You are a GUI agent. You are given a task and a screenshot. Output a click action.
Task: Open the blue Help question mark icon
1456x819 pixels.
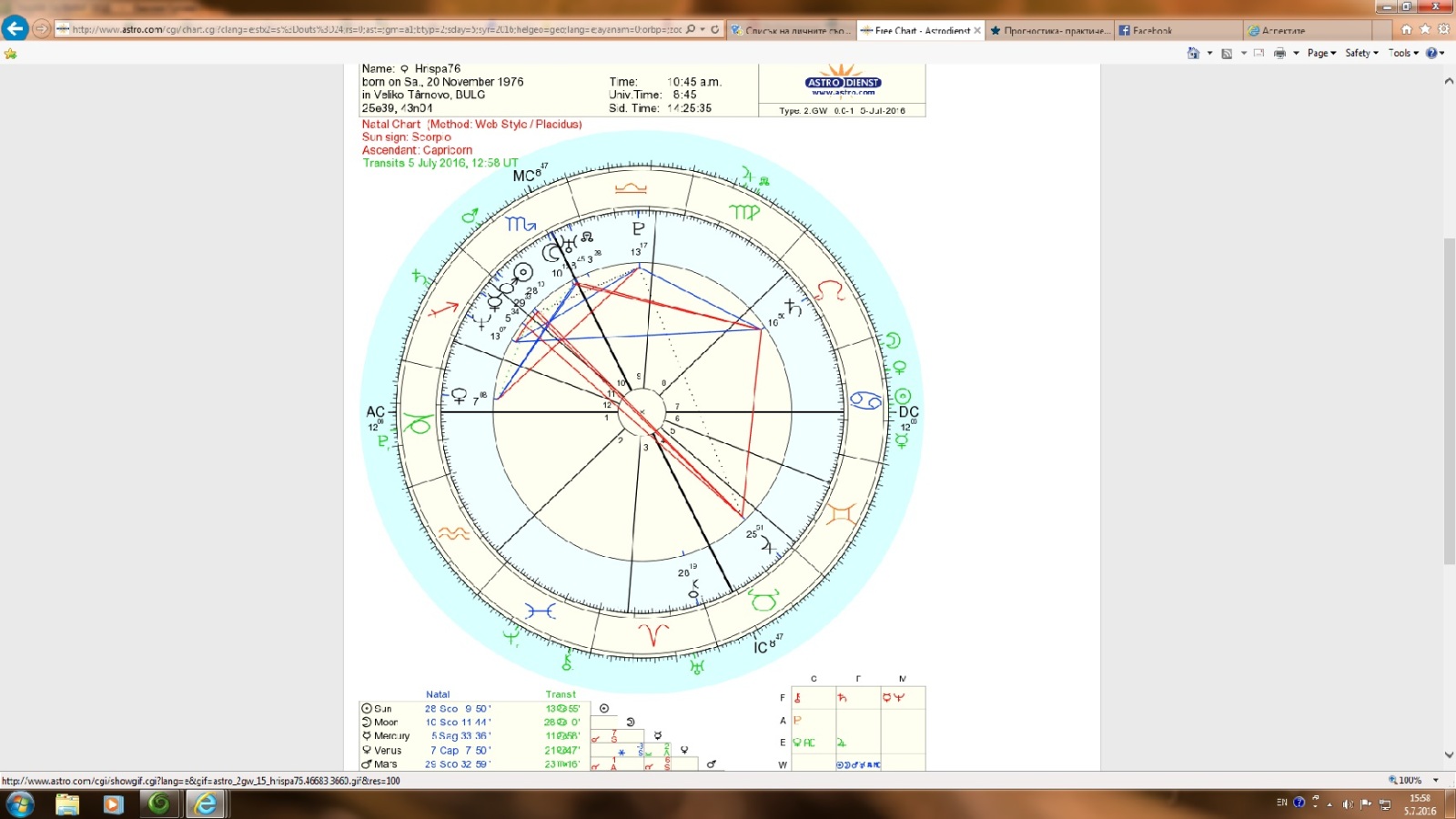pos(1431,54)
